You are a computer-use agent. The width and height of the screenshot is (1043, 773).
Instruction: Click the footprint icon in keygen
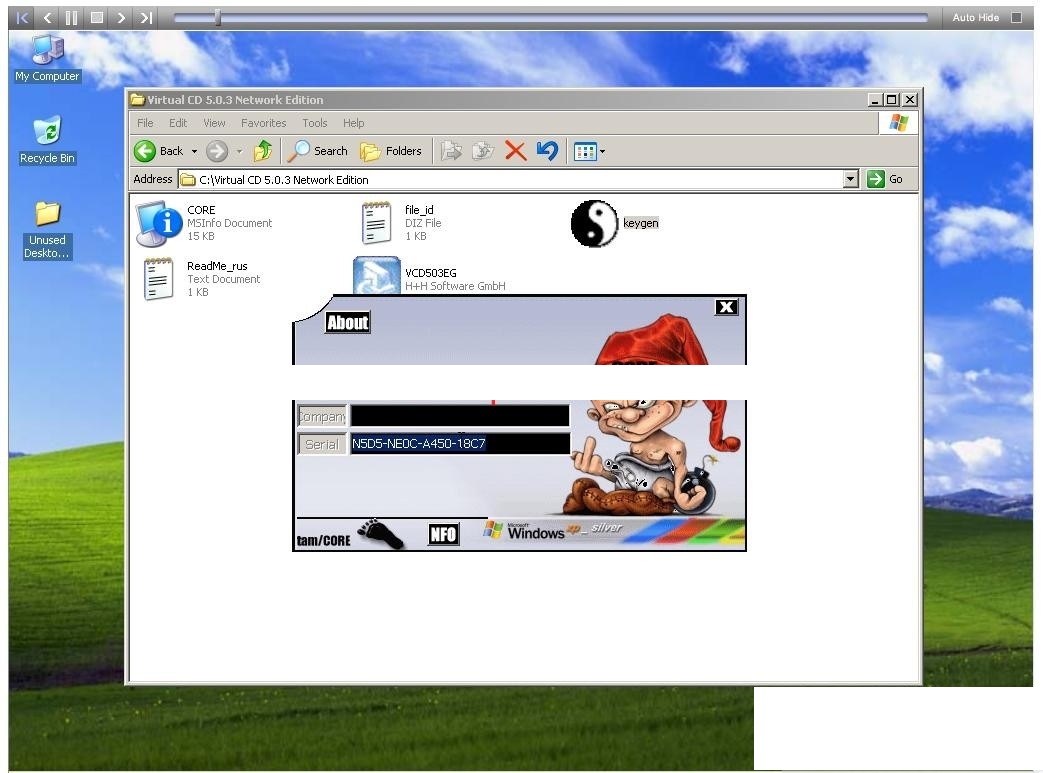tap(381, 534)
